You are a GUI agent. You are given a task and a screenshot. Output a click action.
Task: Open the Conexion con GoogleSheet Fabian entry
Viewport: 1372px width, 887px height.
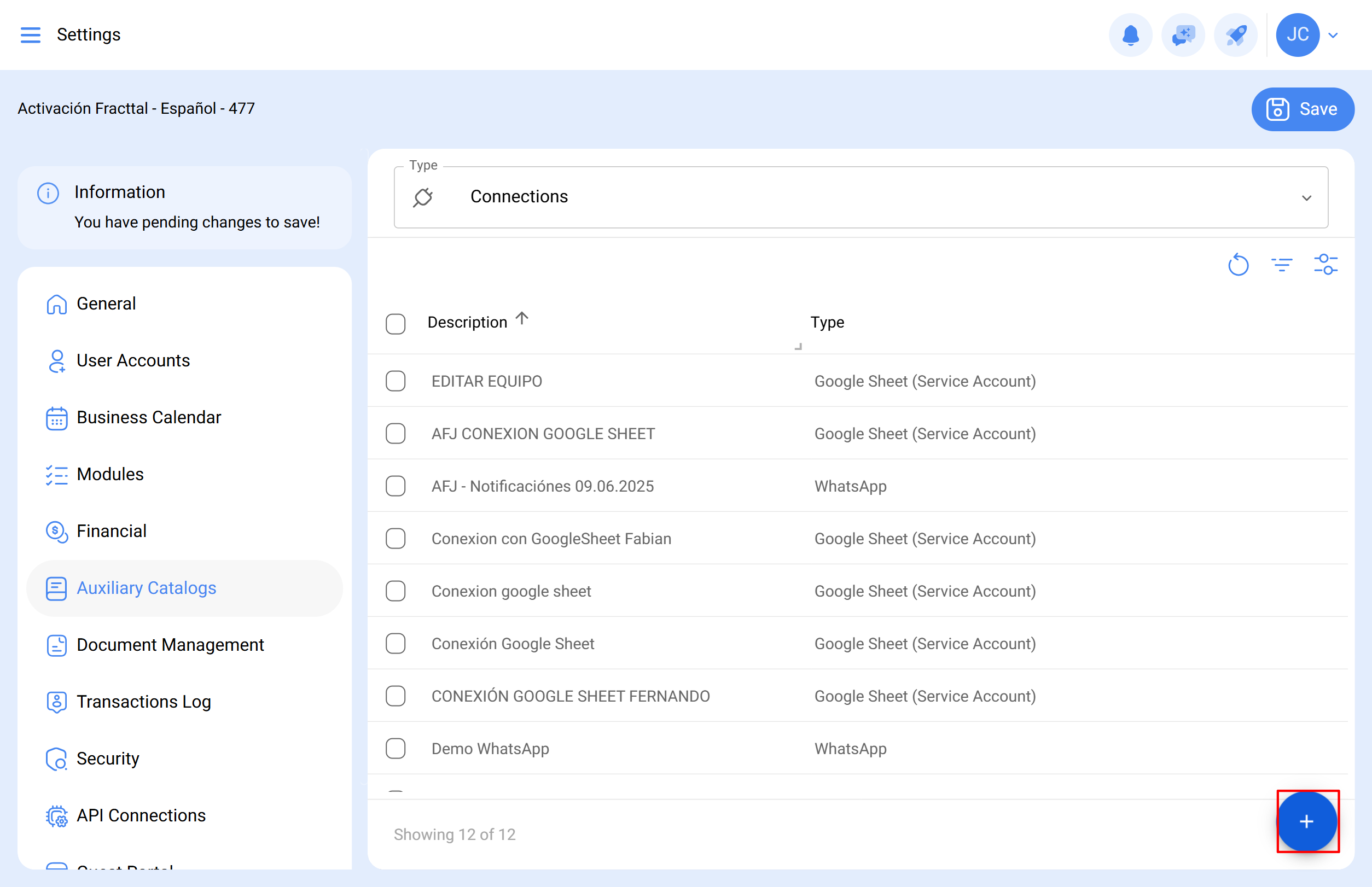[x=551, y=539]
